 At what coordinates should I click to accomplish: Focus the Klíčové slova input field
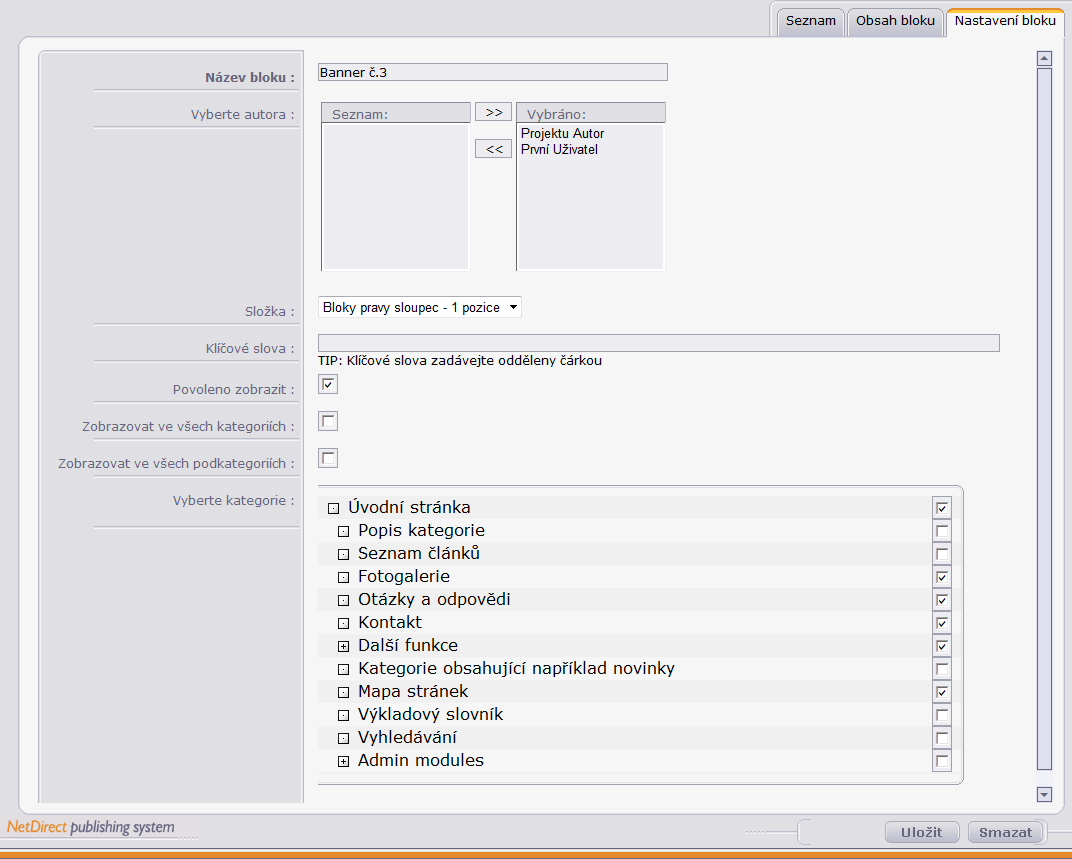click(658, 343)
